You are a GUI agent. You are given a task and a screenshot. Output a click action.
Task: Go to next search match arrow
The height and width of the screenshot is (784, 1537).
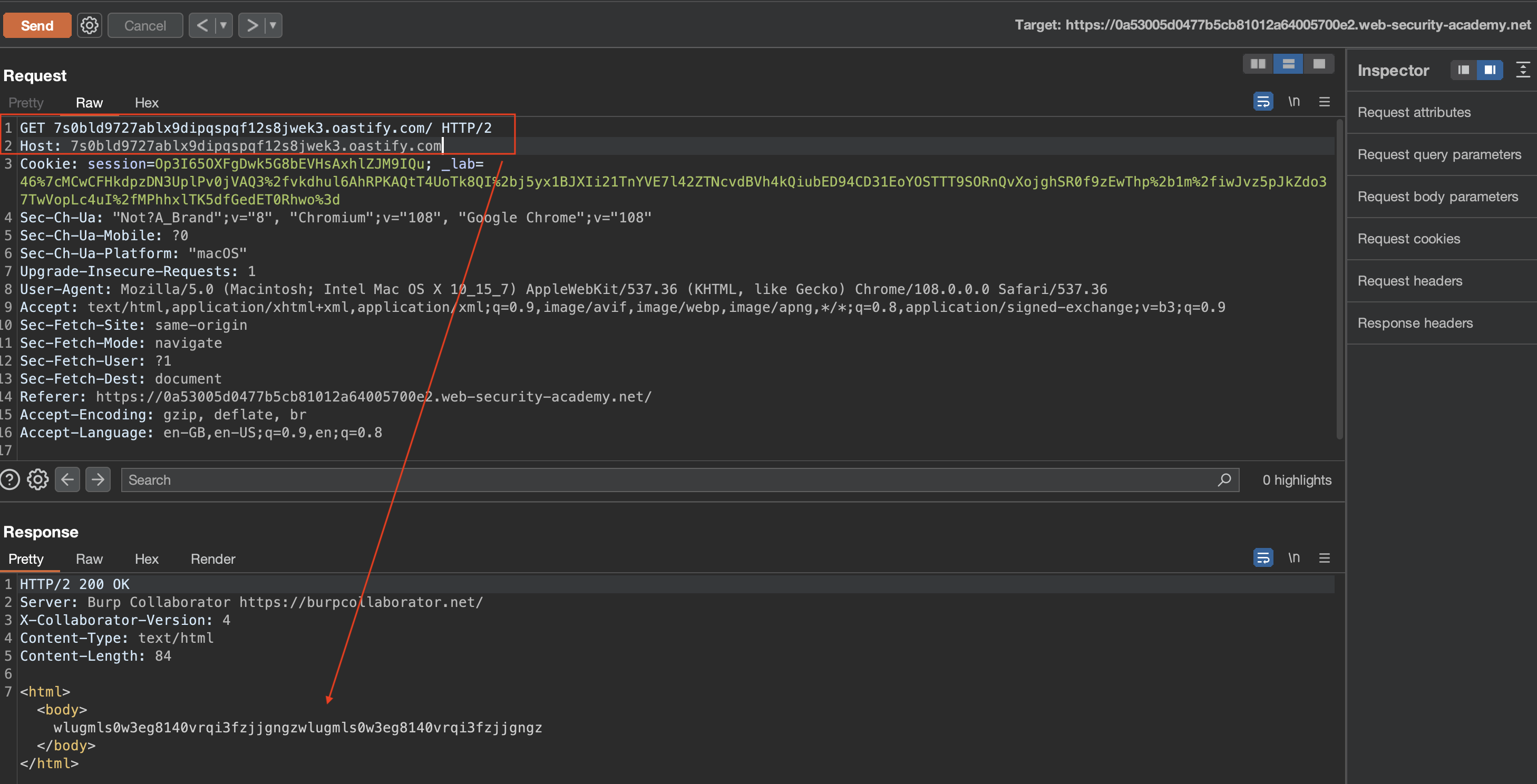(x=98, y=480)
